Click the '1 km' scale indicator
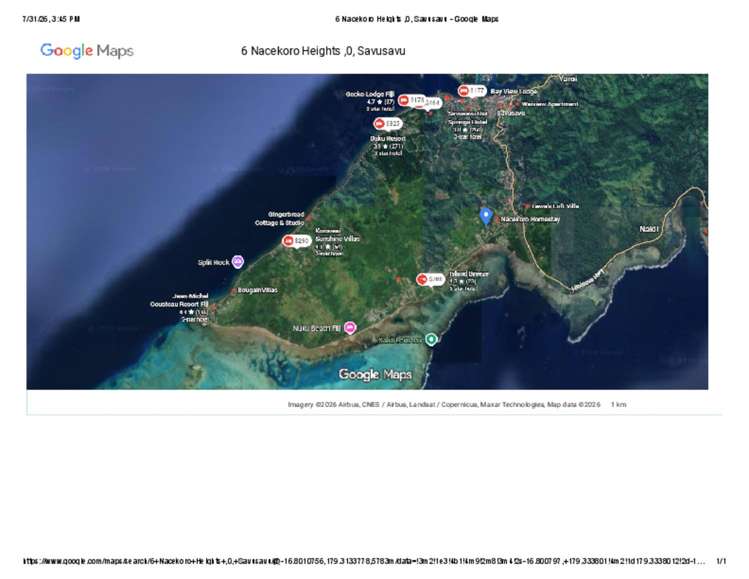The width and height of the screenshot is (749, 579). tap(619, 405)
